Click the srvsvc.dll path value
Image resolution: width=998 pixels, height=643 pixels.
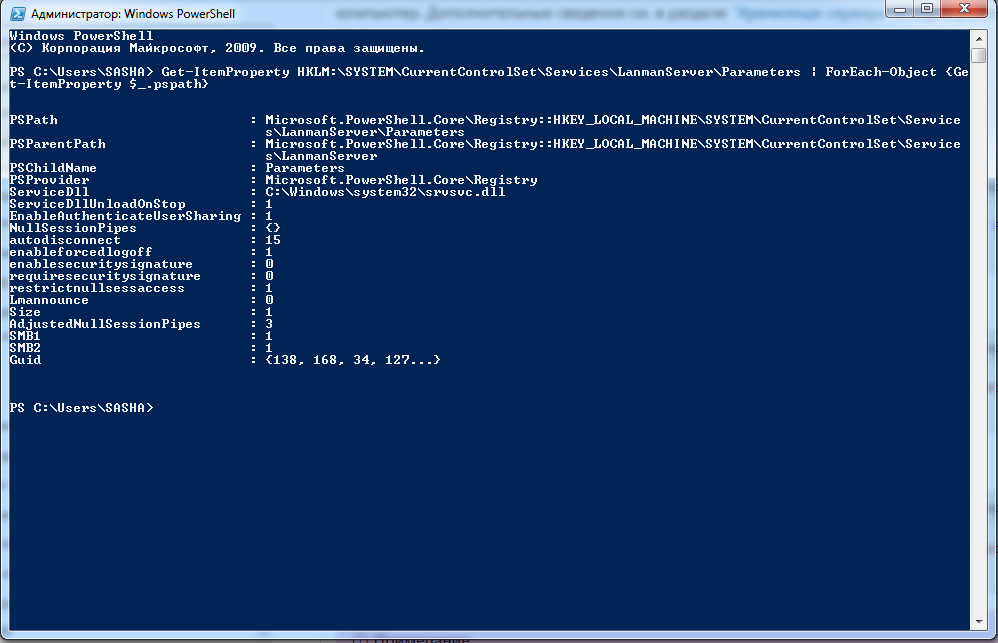pyautogui.click(x=385, y=192)
